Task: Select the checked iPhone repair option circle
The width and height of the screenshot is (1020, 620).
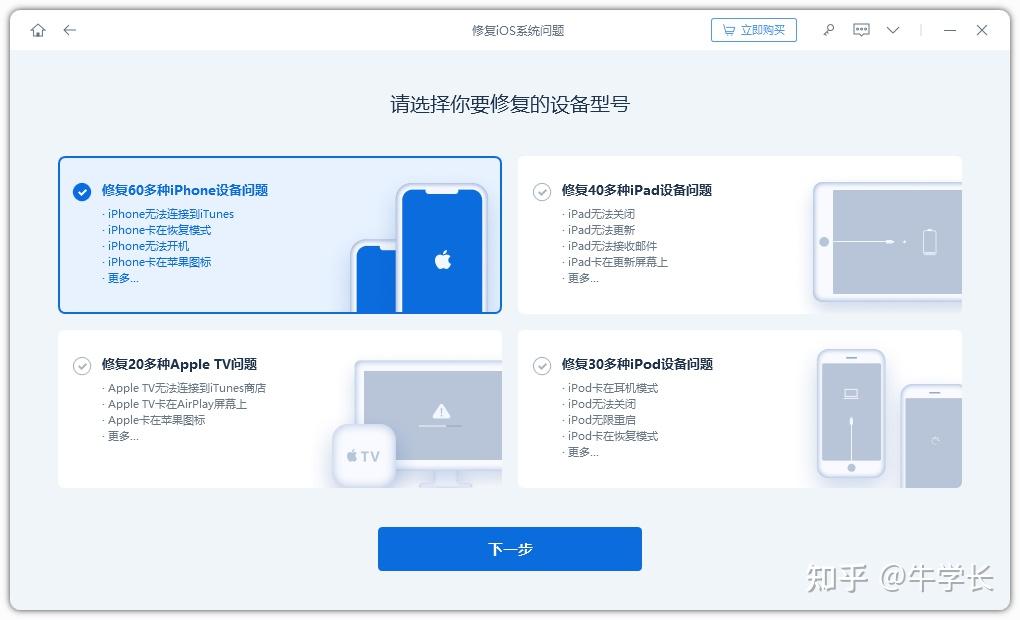Action: tap(81, 192)
